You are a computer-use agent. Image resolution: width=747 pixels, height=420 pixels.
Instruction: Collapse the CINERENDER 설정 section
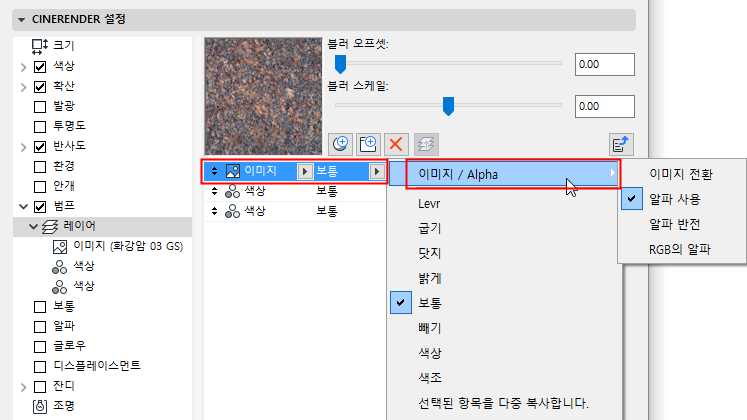(21, 20)
